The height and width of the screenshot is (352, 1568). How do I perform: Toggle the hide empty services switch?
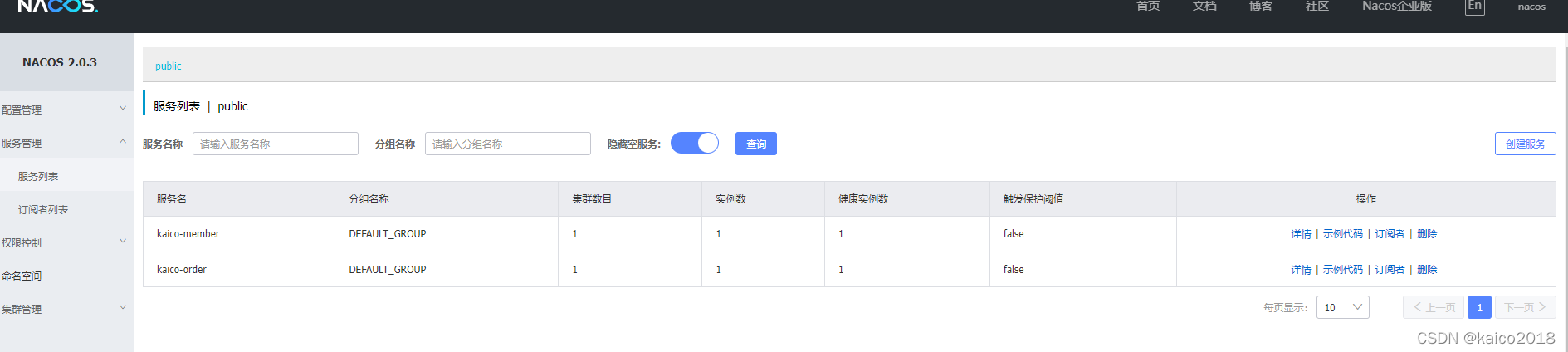coord(695,144)
